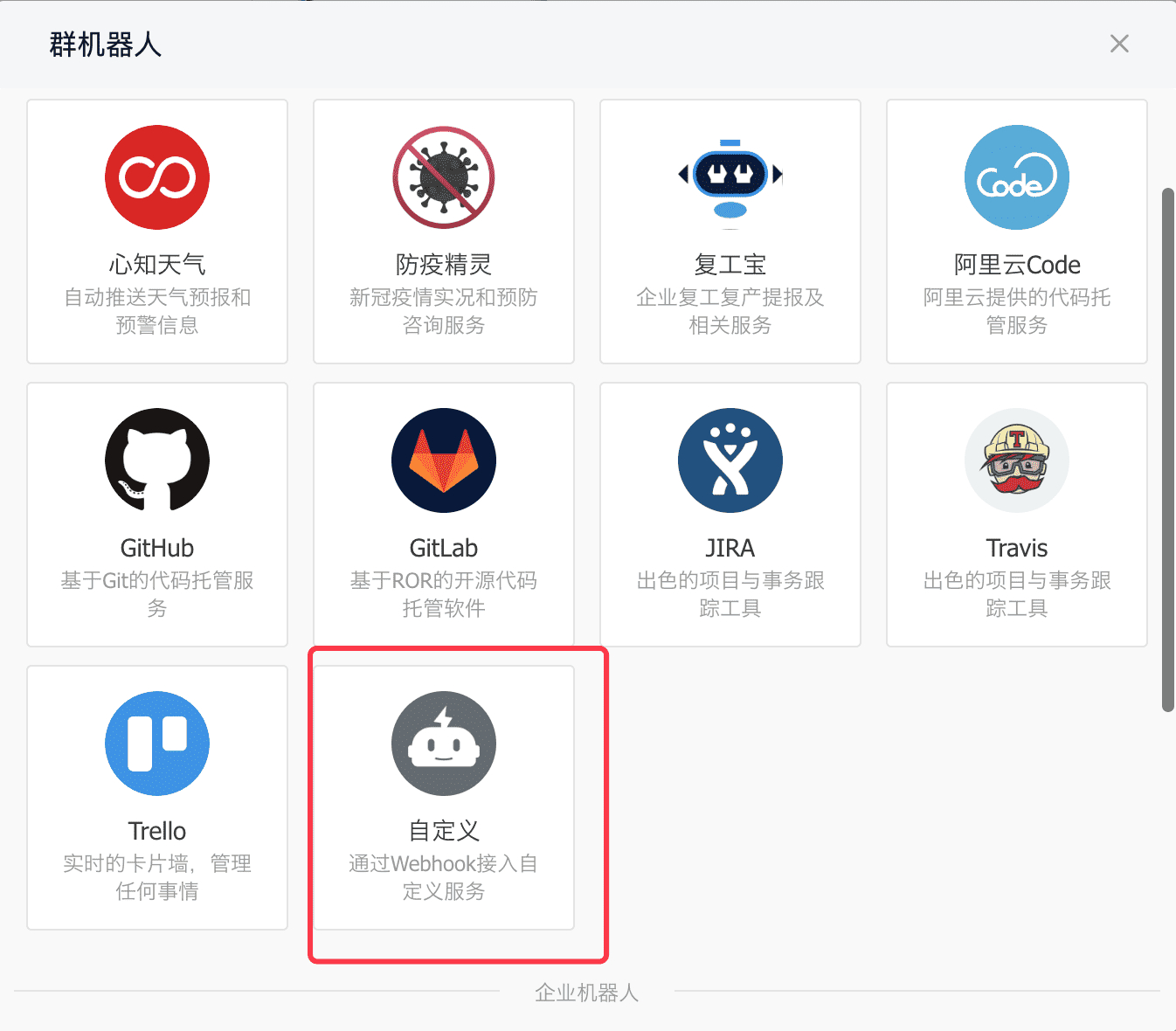Viewport: 1176px width, 1031px height.
Task: Click description 基于Git的代码托管服务
Action: point(157,594)
